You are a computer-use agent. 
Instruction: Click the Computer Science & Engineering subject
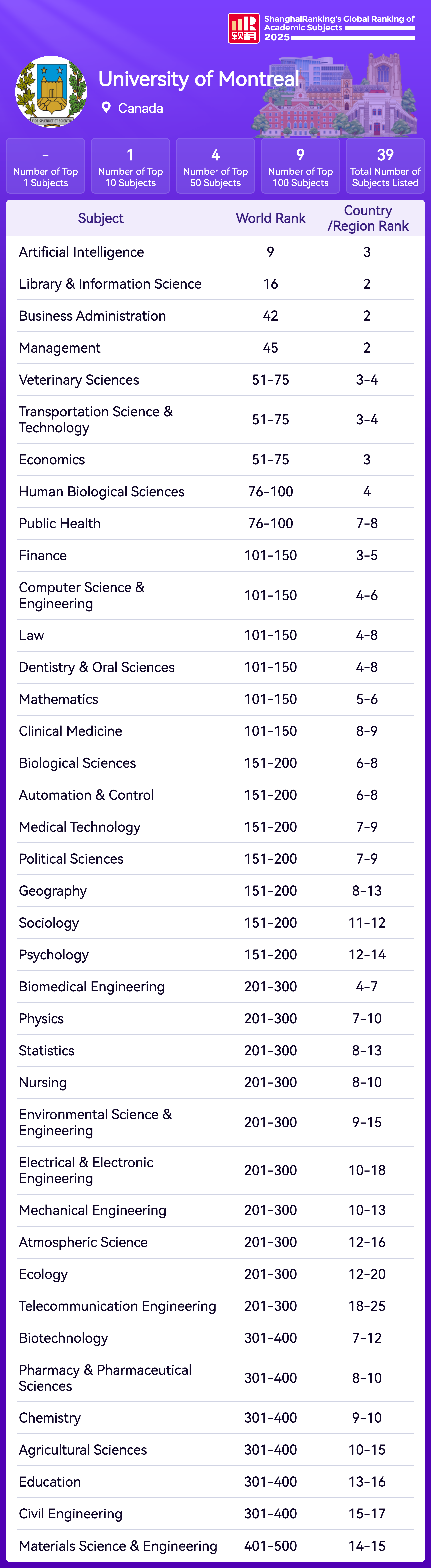(x=82, y=595)
